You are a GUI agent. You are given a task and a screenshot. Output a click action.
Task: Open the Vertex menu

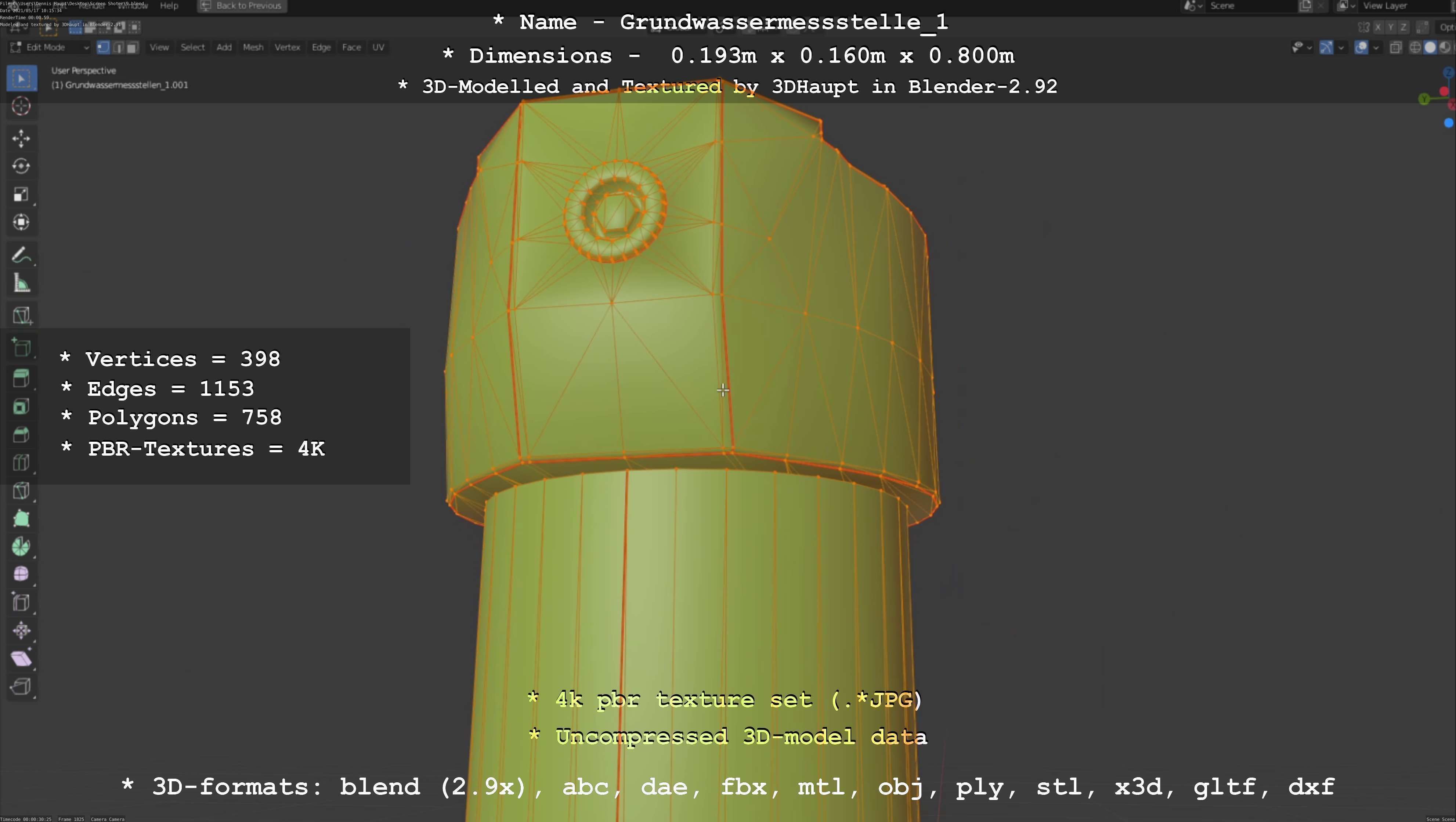tap(287, 47)
